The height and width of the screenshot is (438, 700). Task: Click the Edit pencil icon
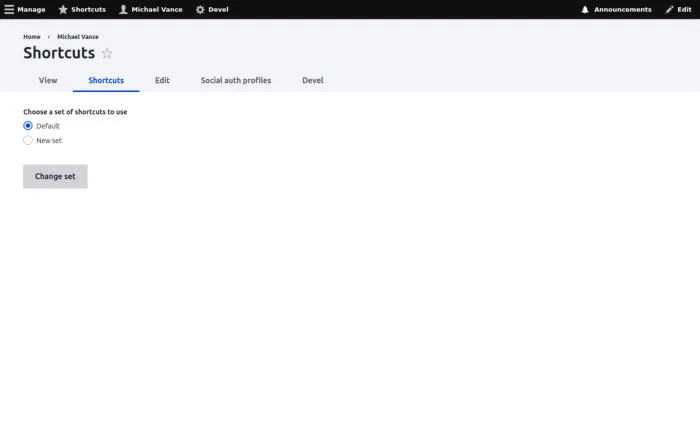[669, 9]
